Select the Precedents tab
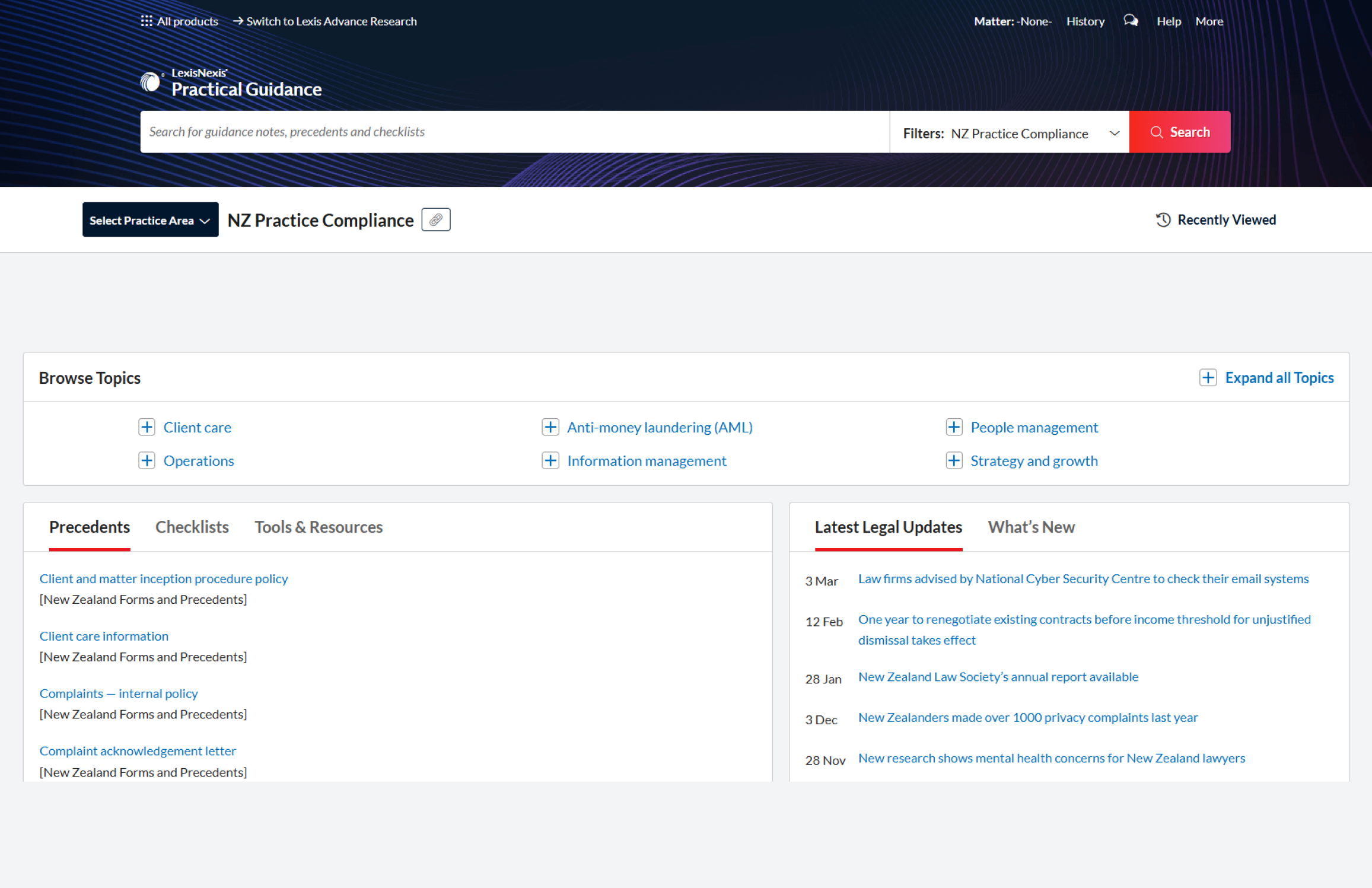Screen dimensions: 1372x888 [90, 527]
